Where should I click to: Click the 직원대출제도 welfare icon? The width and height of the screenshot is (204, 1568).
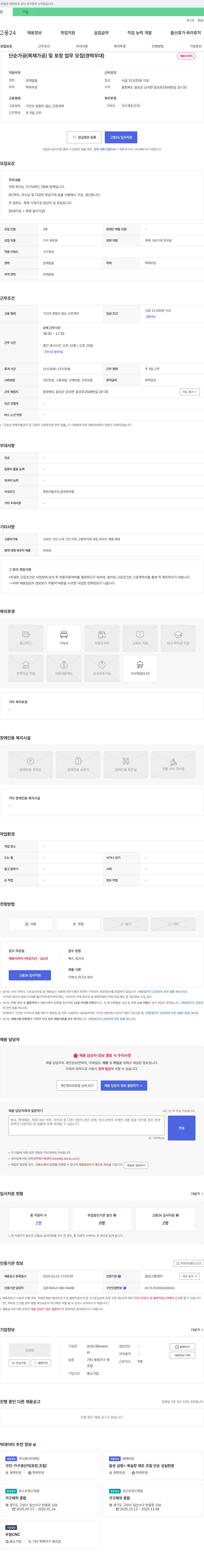64,668
